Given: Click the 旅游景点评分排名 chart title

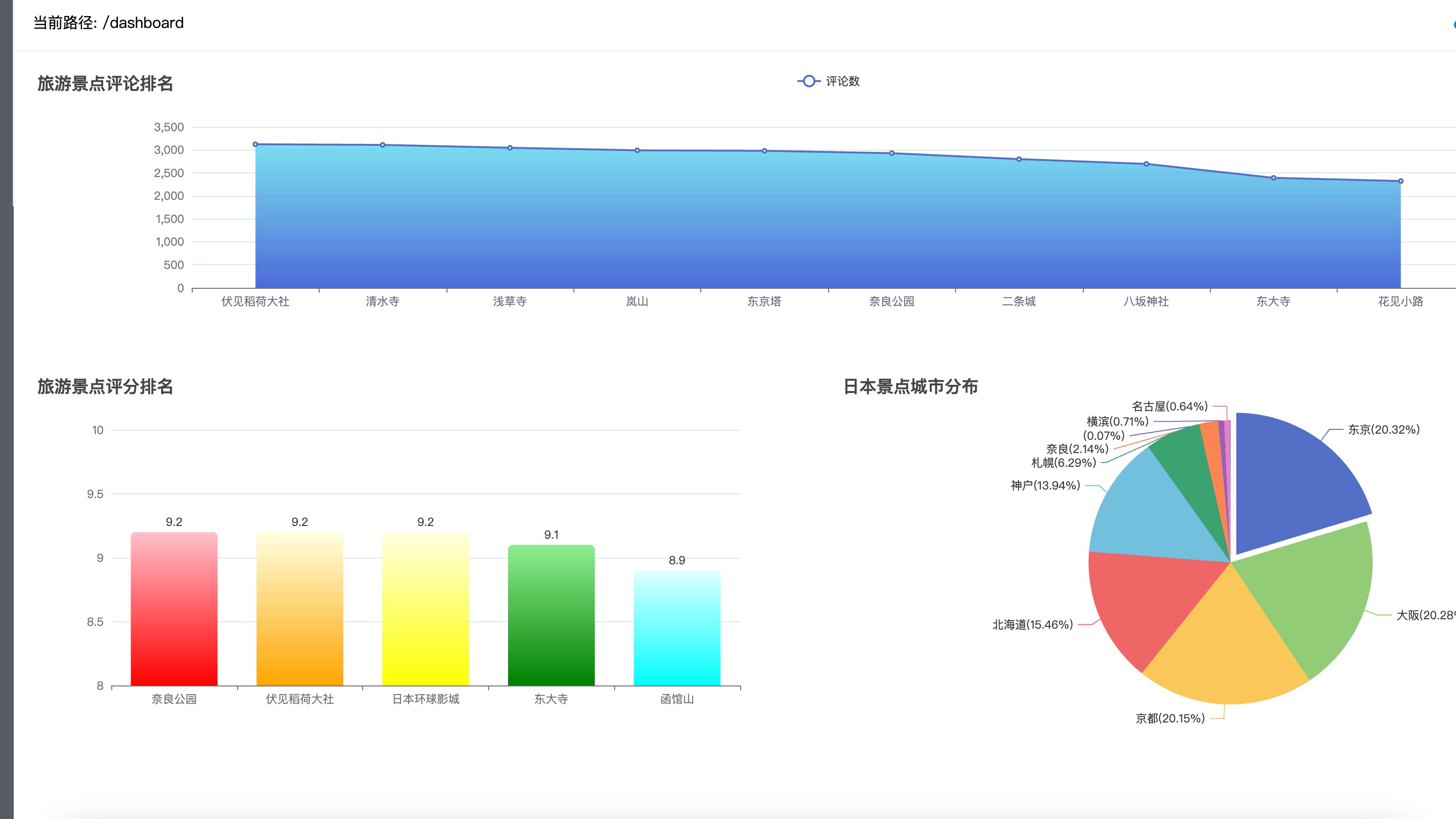Looking at the screenshot, I should click(x=105, y=387).
